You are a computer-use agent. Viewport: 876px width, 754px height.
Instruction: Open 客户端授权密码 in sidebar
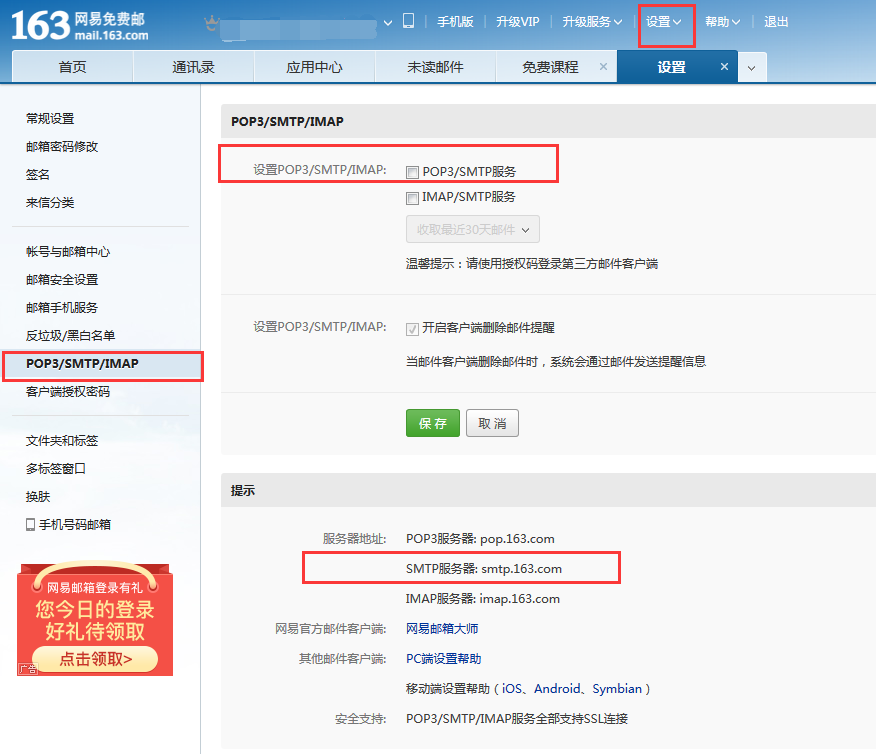click(68, 392)
